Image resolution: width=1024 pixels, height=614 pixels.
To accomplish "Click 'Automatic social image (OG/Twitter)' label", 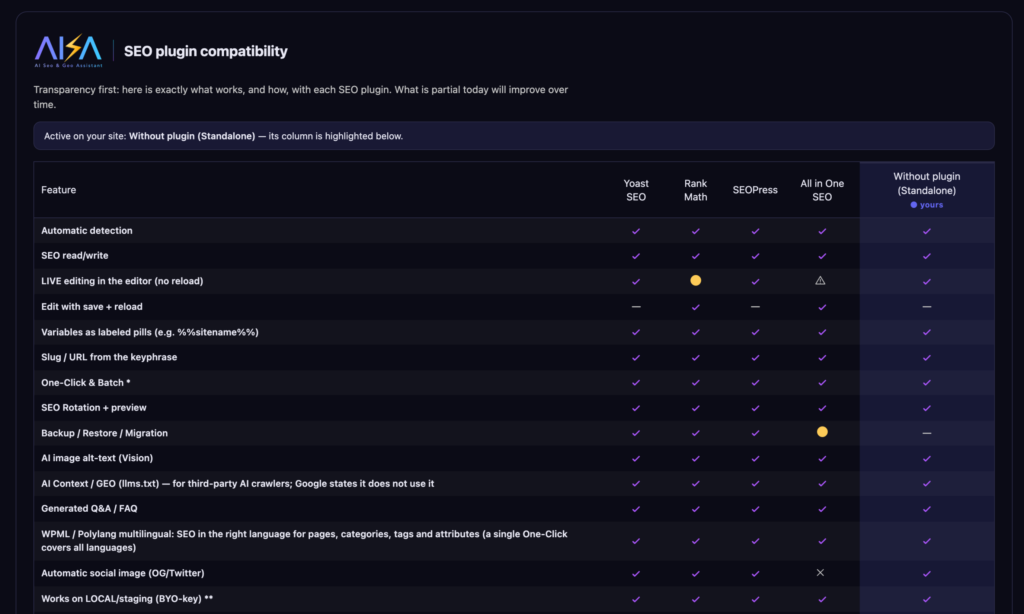I will coord(123,573).
